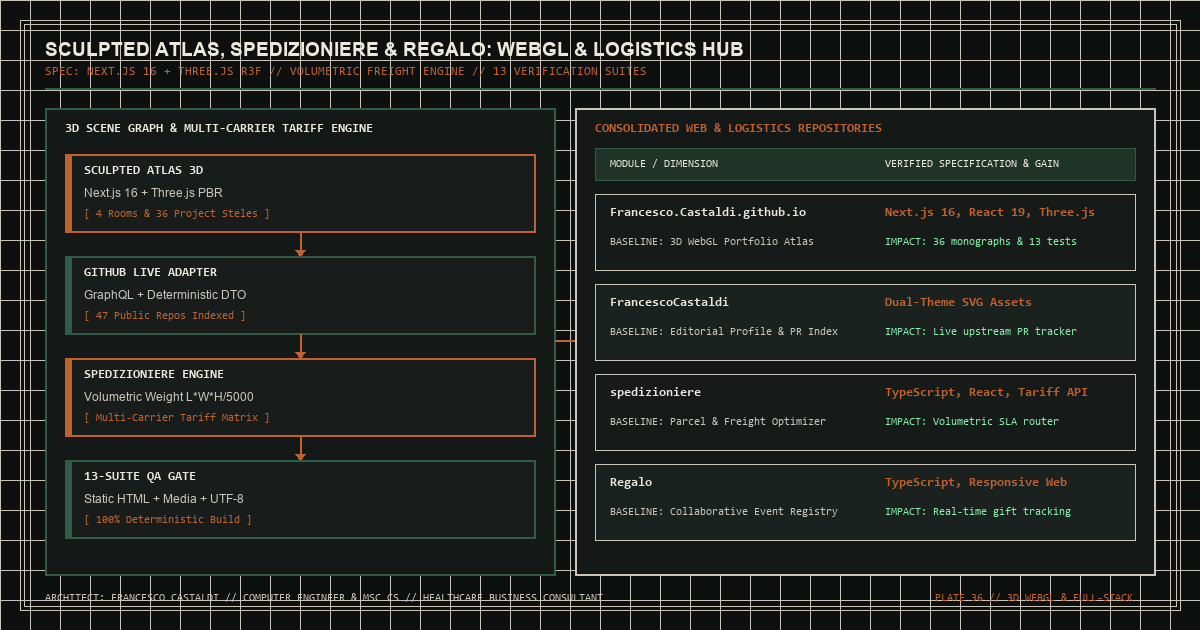
Task: Click 'TypeScript, React, Tariff API' spec
Action: pos(986,392)
